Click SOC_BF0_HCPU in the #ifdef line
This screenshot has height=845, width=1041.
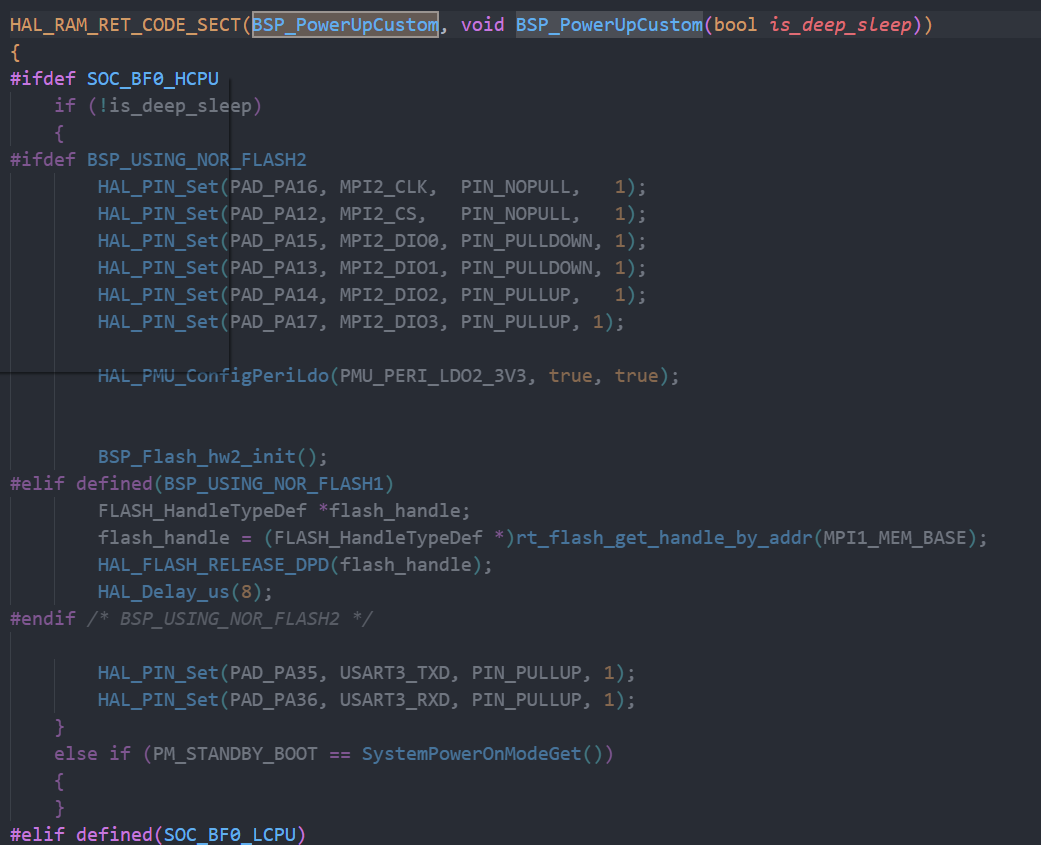point(153,79)
